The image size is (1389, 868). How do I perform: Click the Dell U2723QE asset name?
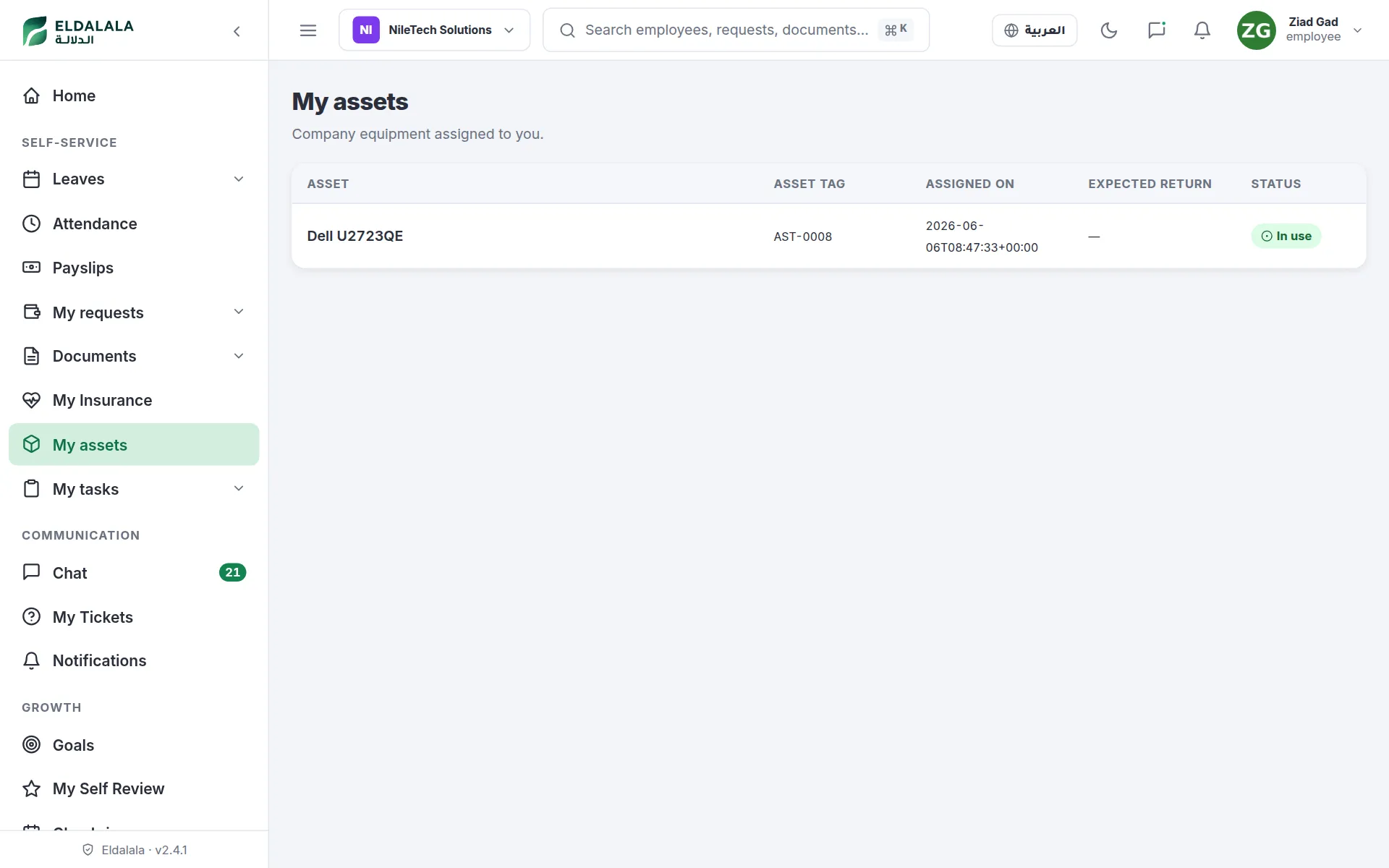click(354, 236)
